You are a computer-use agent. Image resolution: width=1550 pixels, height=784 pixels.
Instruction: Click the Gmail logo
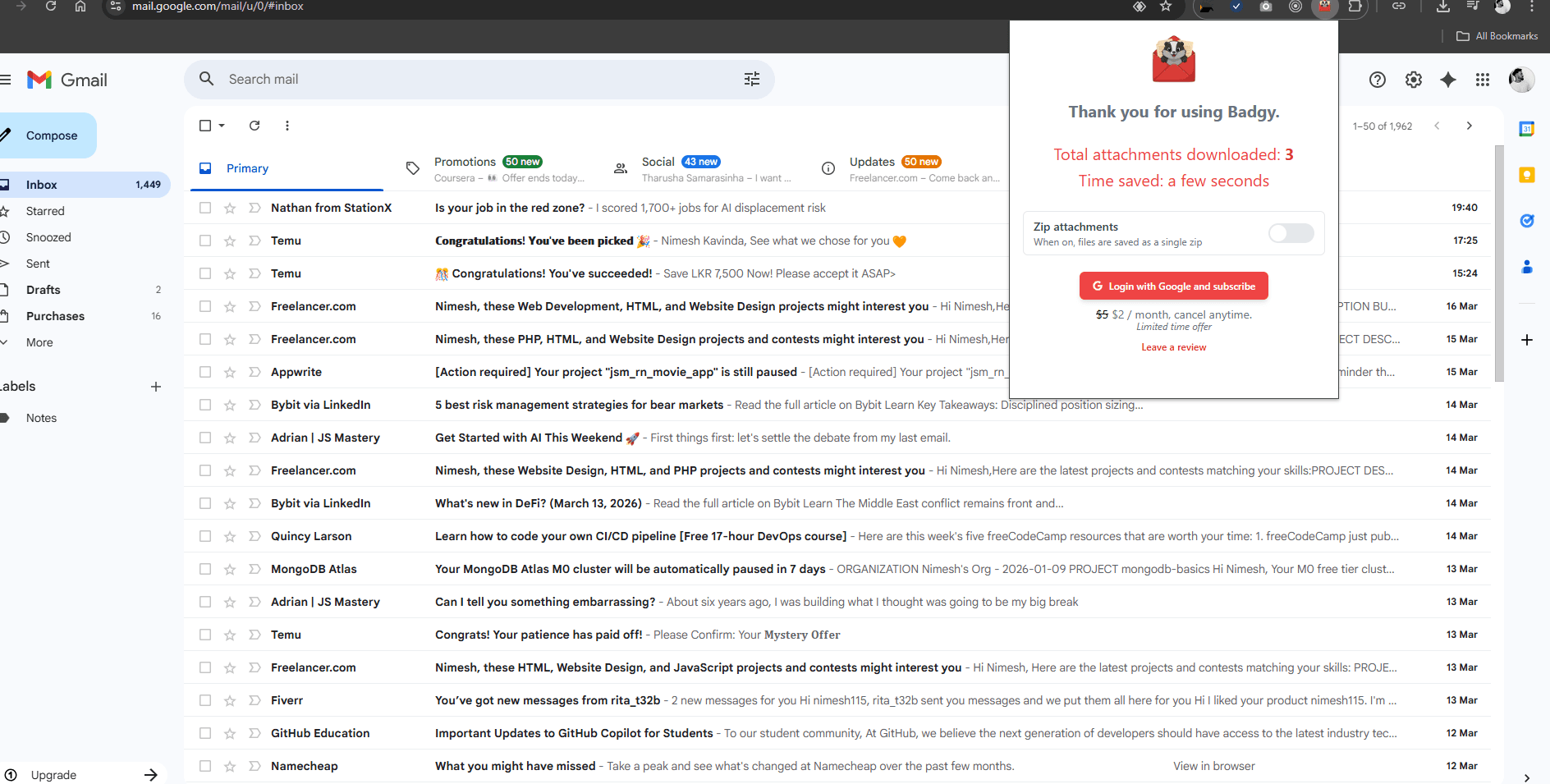click(67, 80)
